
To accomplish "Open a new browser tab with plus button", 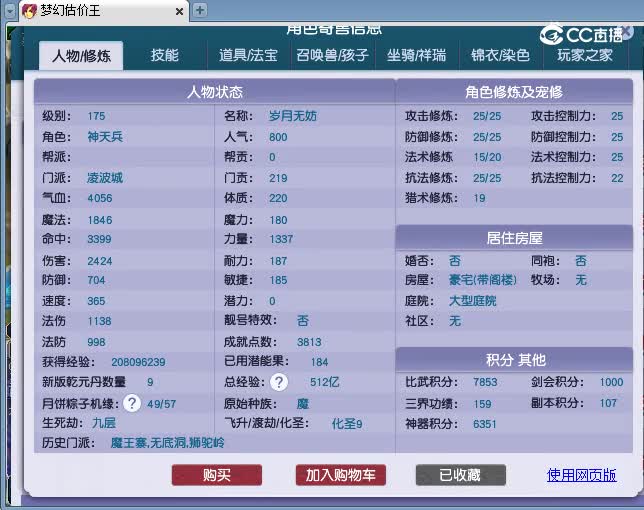I will point(200,10).
